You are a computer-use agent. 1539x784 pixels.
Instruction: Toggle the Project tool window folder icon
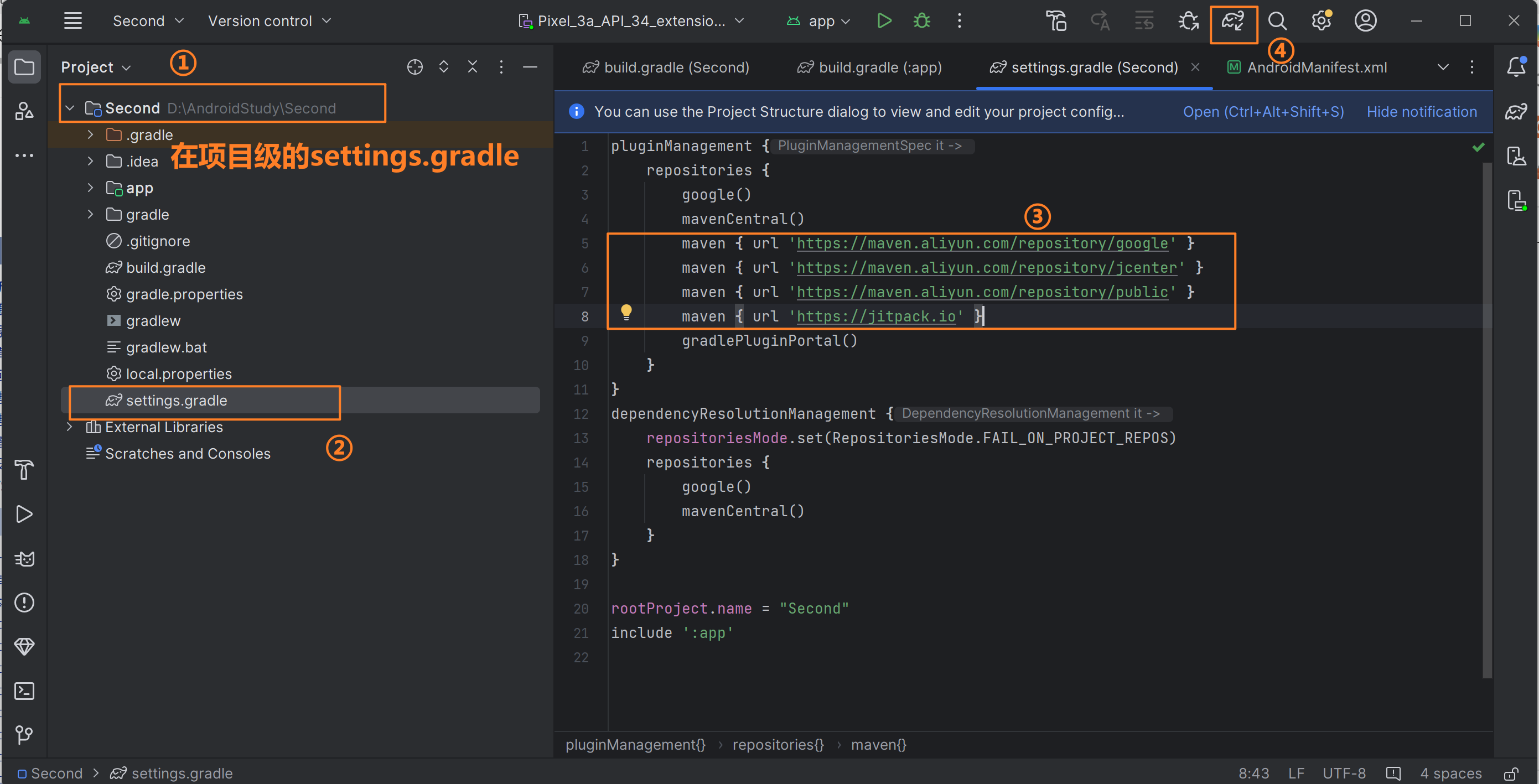(x=24, y=66)
